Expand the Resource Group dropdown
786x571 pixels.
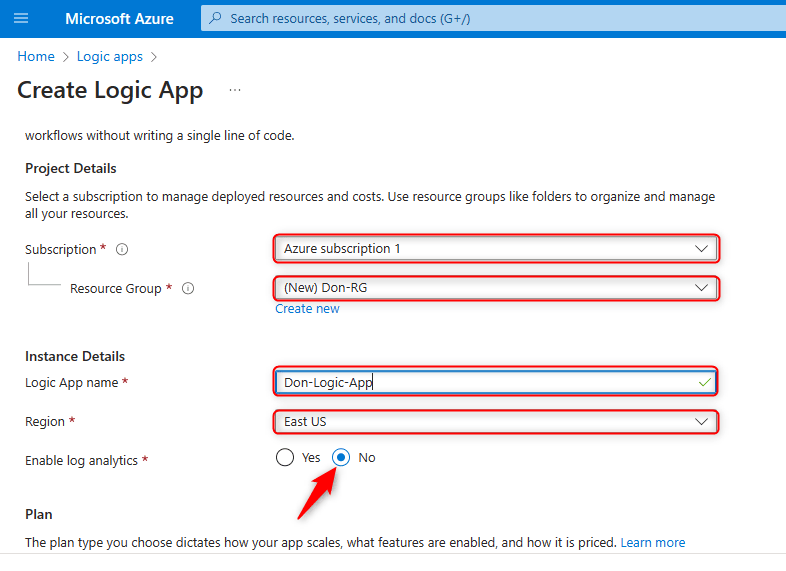click(x=496, y=288)
